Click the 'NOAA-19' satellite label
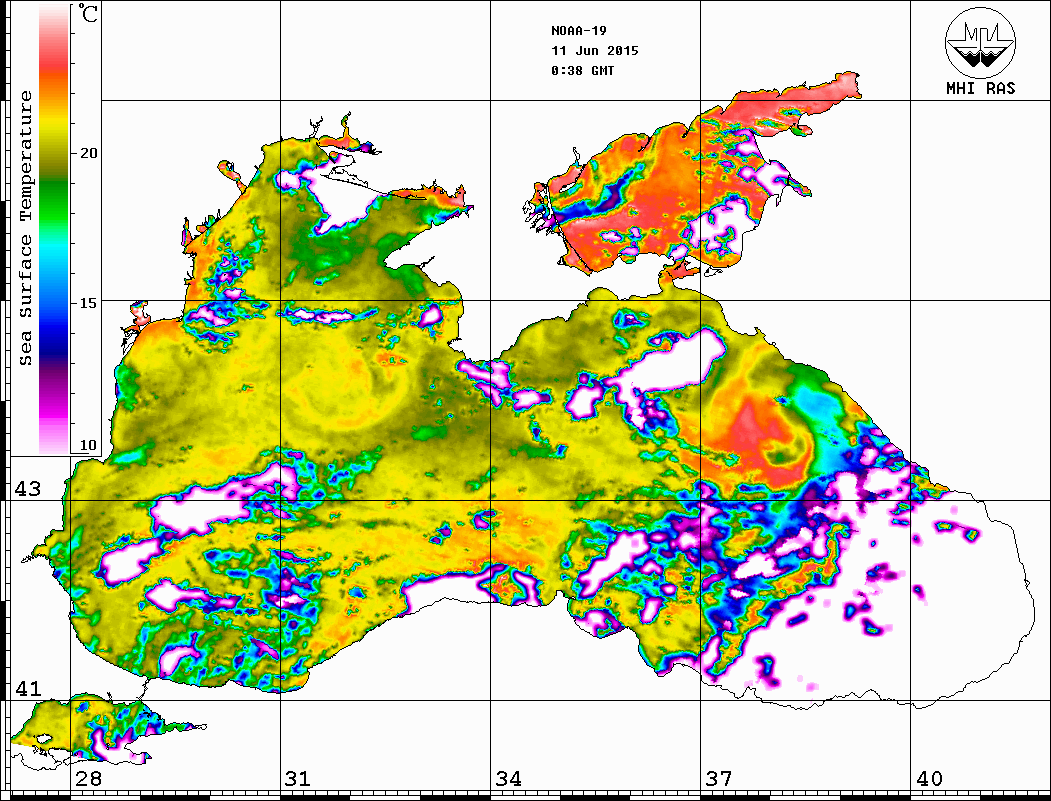This screenshot has width=1051, height=801. 579,31
